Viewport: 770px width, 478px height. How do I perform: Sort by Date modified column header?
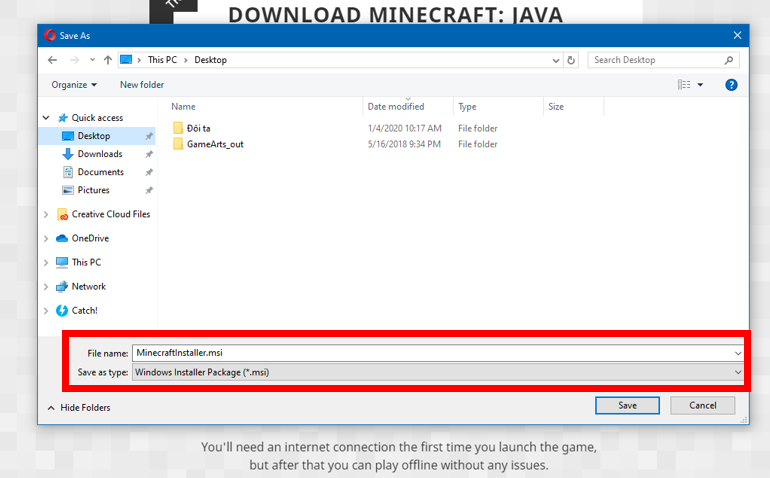[x=396, y=106]
